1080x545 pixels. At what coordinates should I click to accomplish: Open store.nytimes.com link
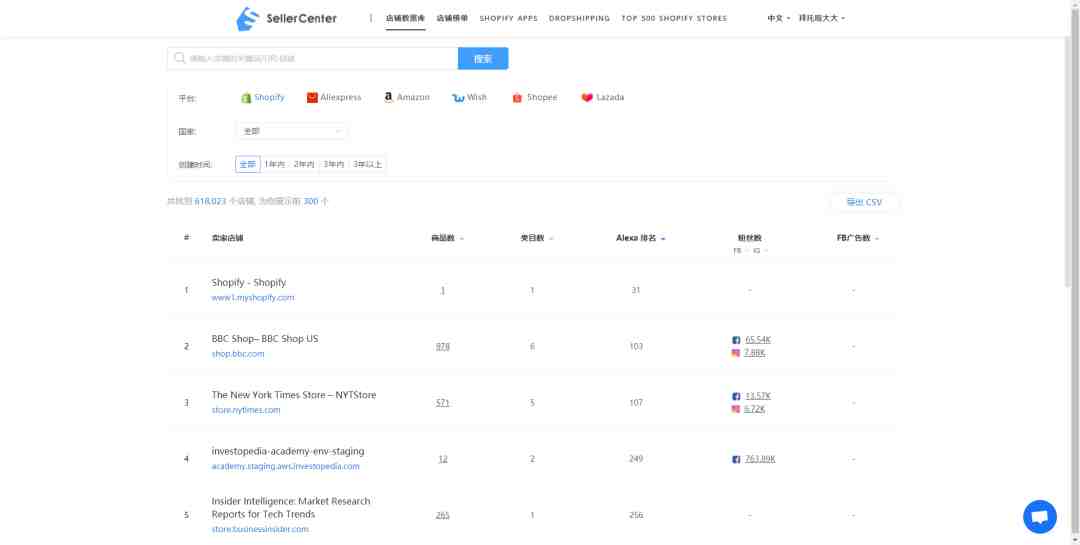[x=246, y=410]
